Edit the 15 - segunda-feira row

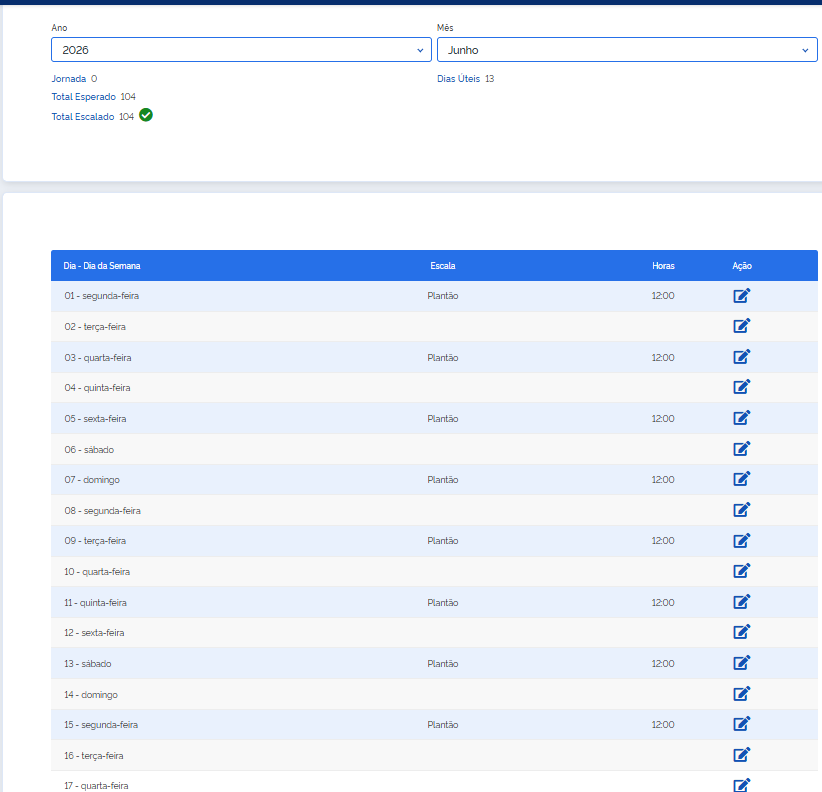coord(741,724)
